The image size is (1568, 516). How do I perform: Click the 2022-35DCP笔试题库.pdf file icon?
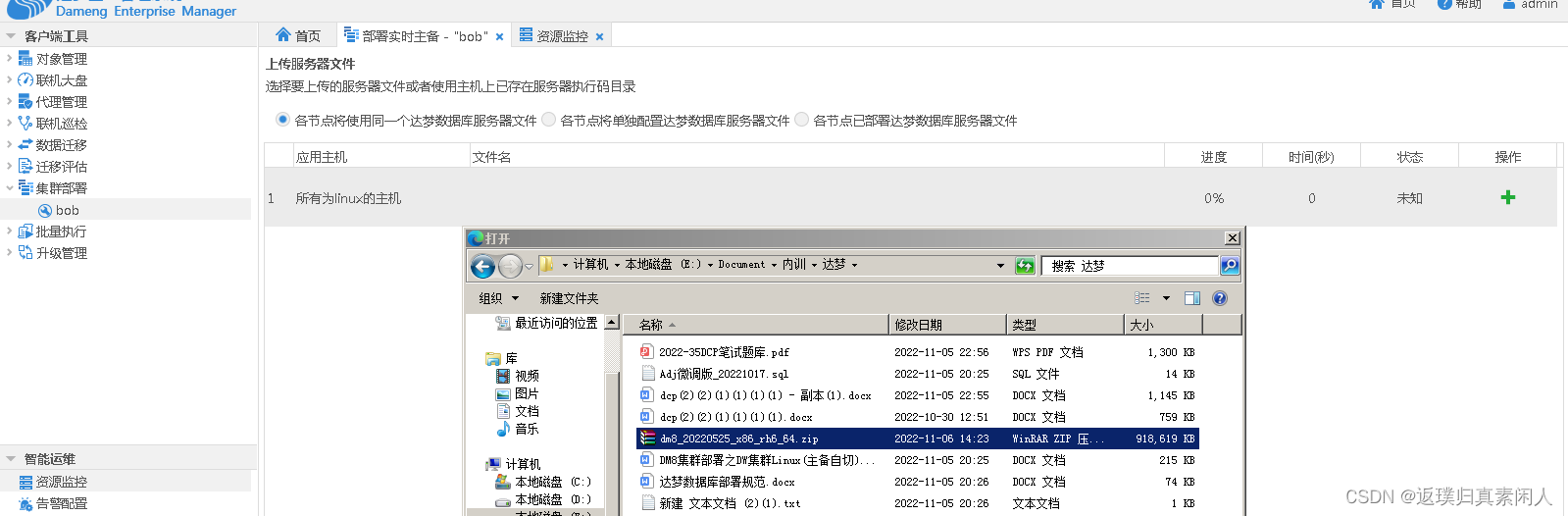point(647,351)
